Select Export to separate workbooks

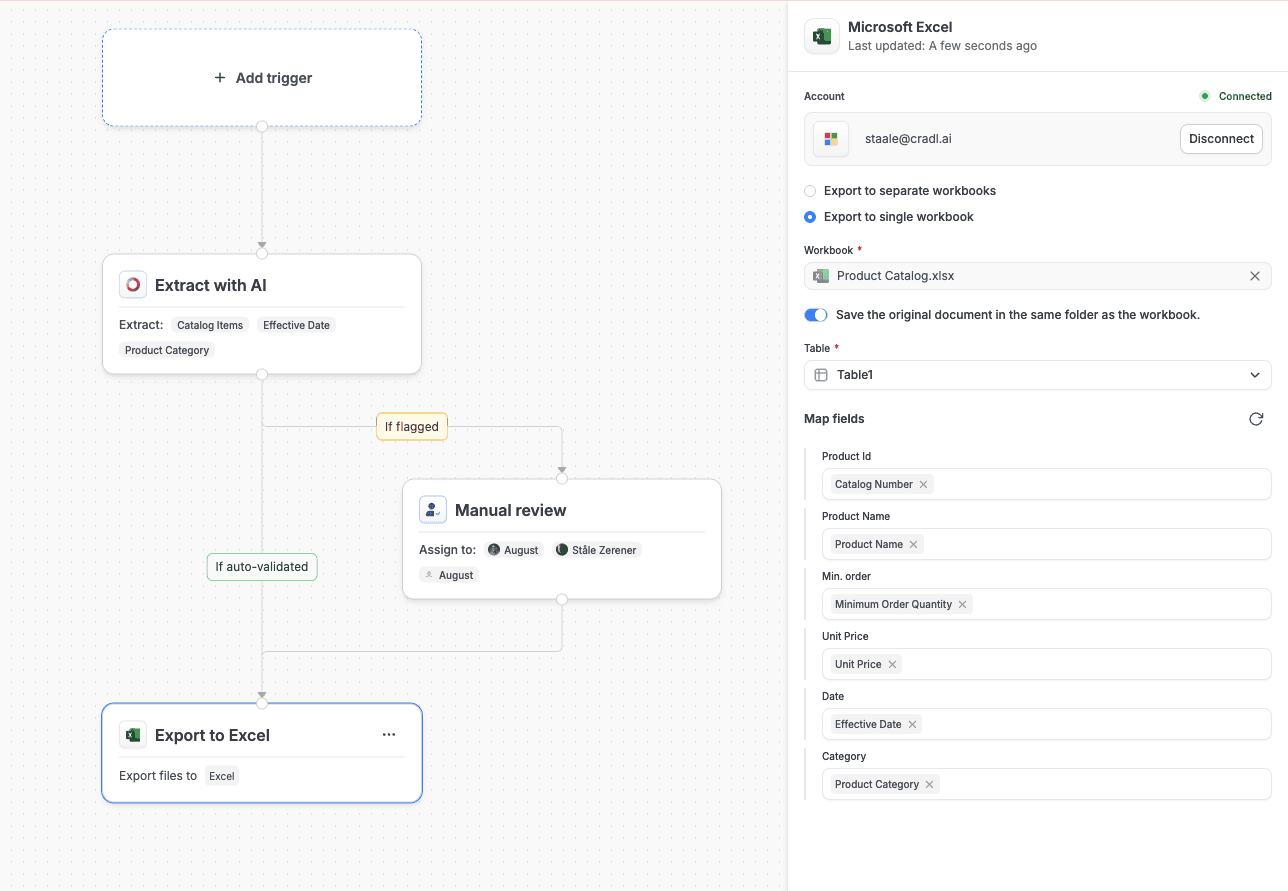[810, 191]
